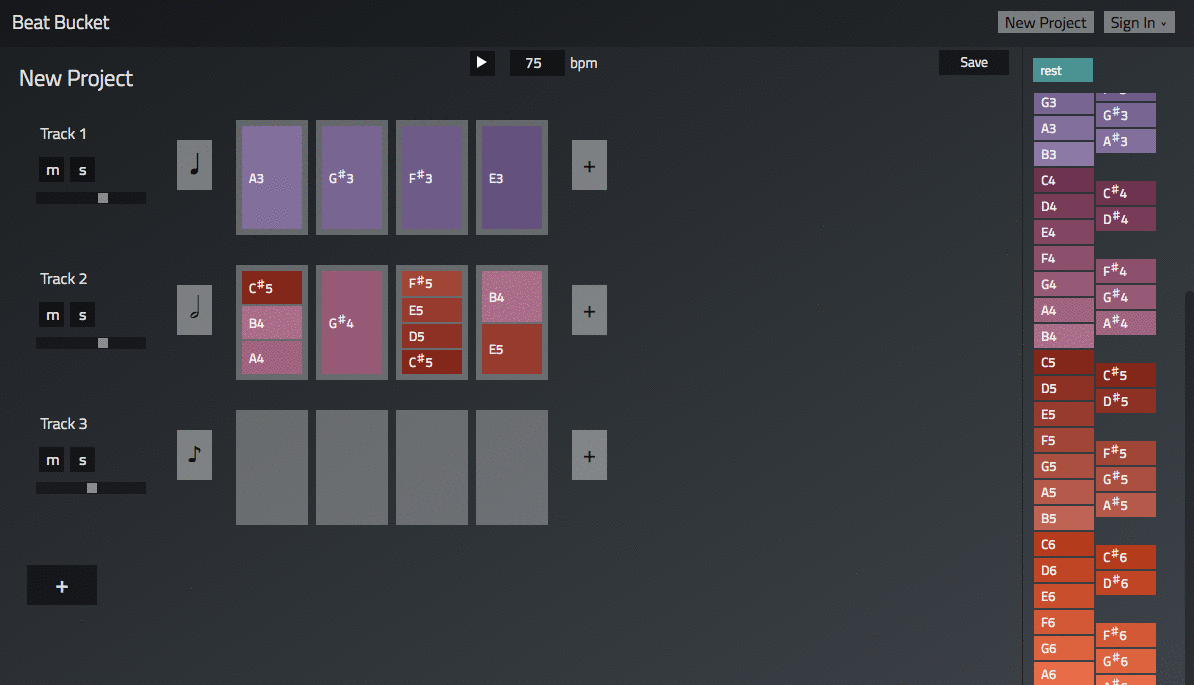
Task: Pick E6 from the note palette
Action: click(1064, 596)
